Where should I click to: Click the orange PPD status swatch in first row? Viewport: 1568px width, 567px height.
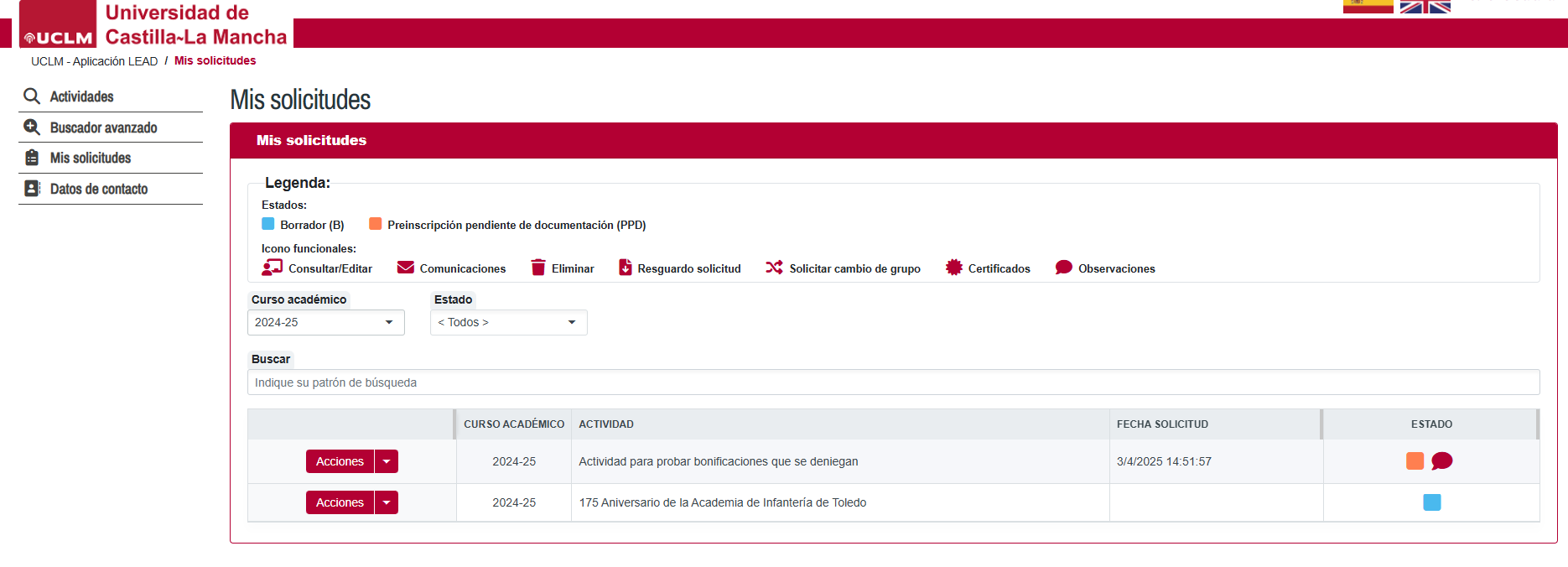click(x=1415, y=461)
